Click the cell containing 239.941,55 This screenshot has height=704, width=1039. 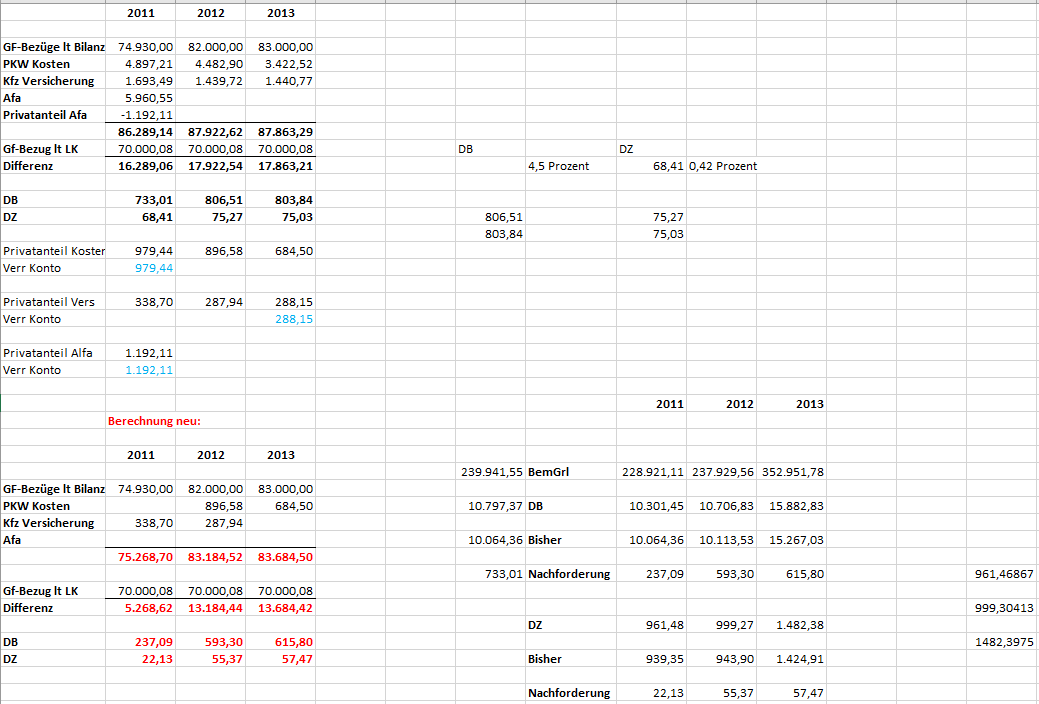(x=492, y=472)
